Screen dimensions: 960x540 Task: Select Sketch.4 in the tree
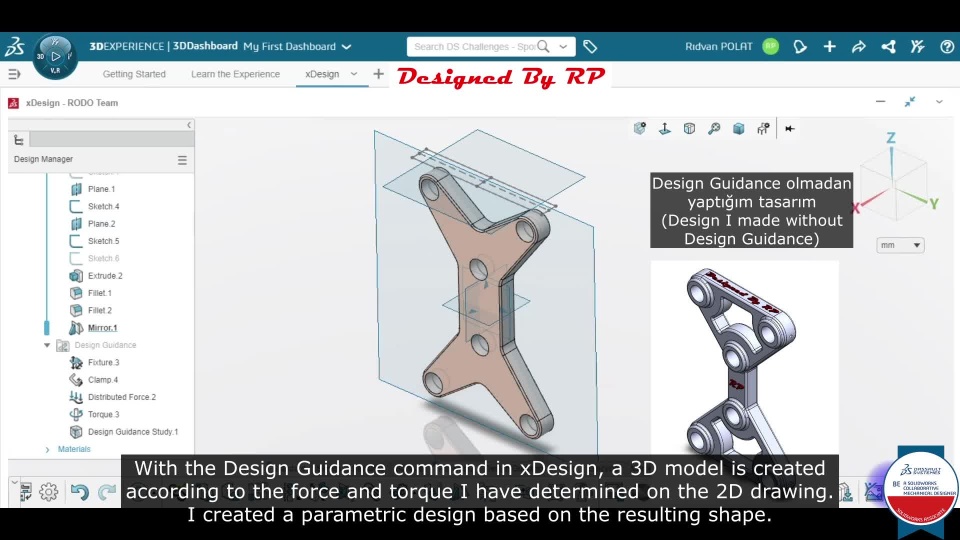(x=103, y=206)
